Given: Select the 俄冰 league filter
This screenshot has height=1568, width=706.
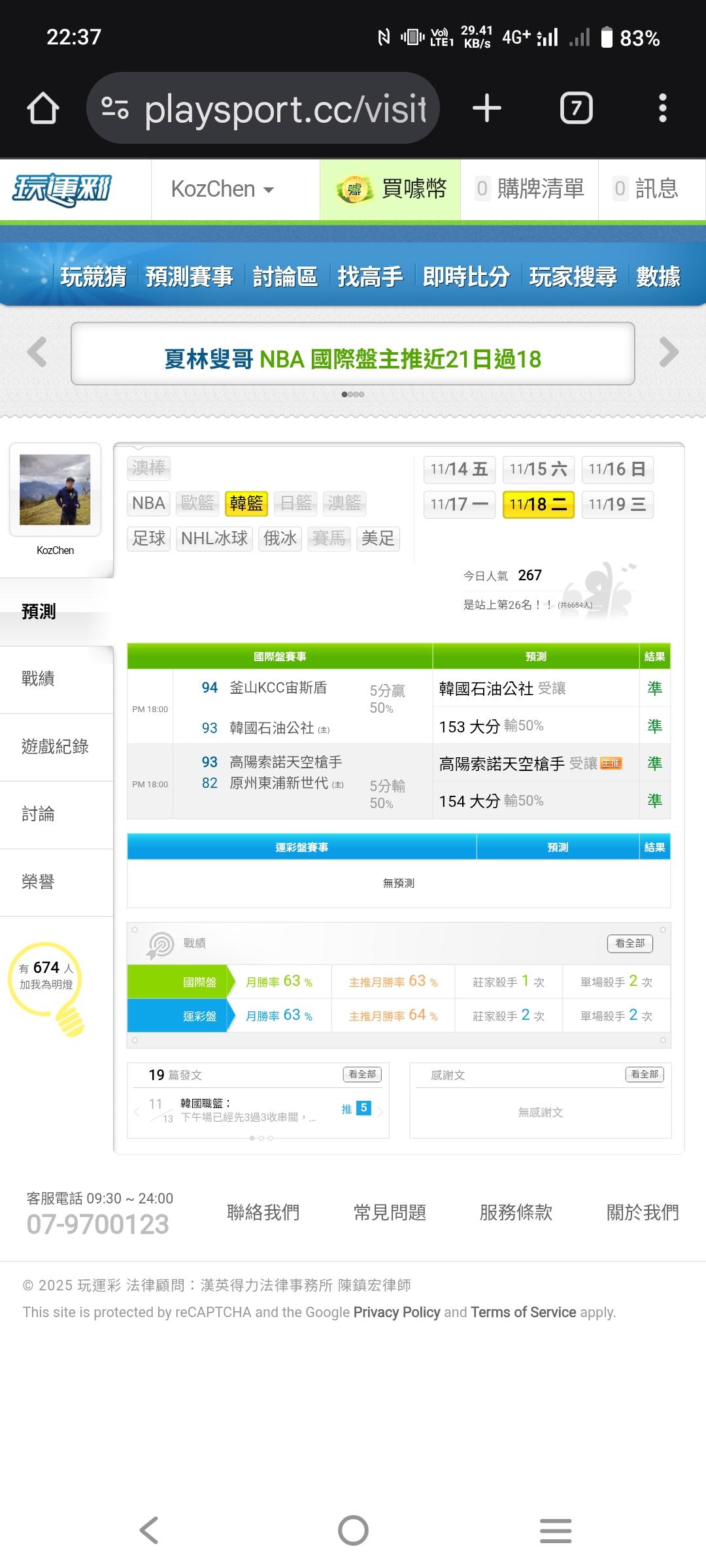Looking at the screenshot, I should click(280, 538).
